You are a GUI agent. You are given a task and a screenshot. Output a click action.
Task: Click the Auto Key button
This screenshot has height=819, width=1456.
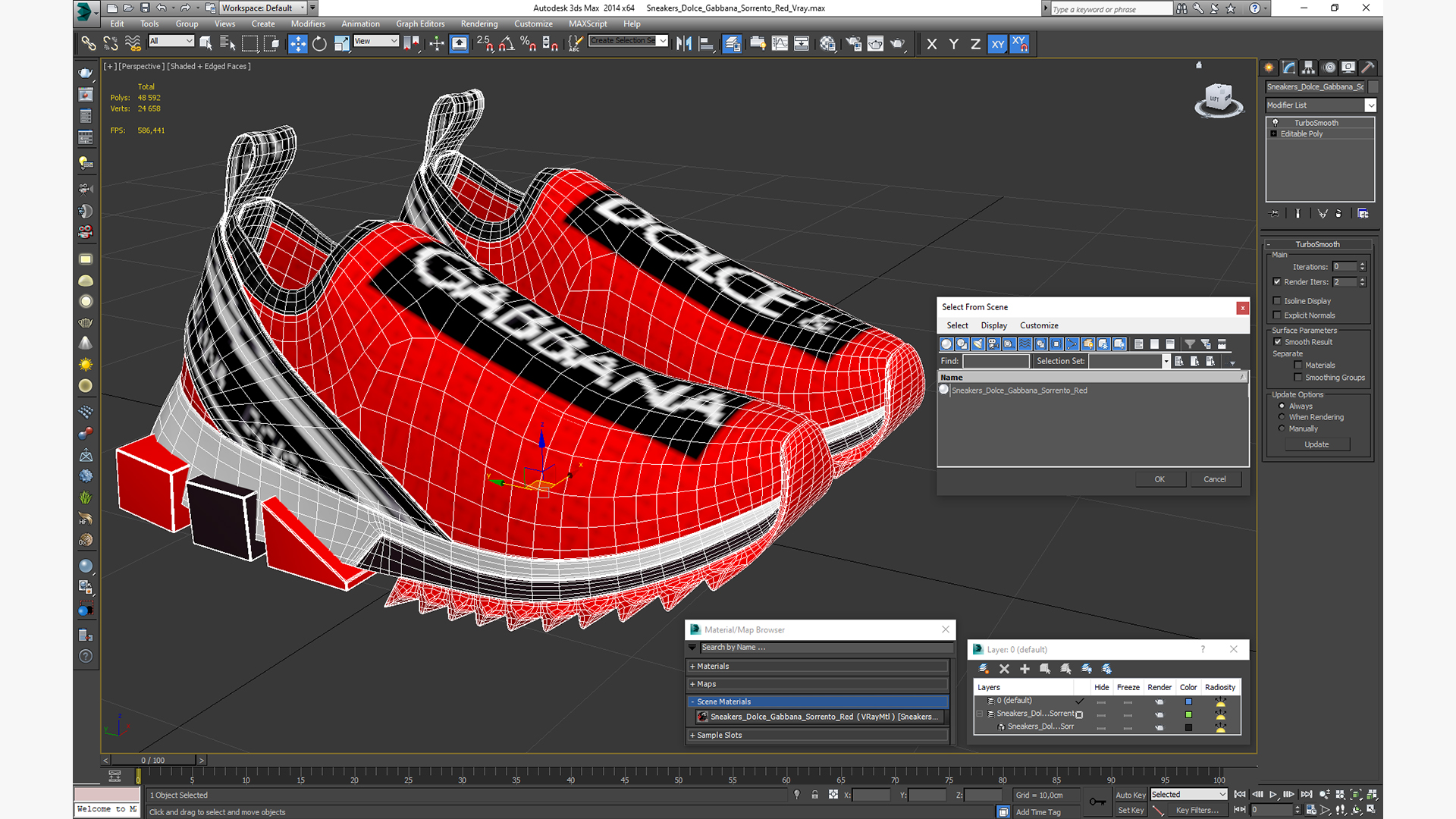[1130, 795]
